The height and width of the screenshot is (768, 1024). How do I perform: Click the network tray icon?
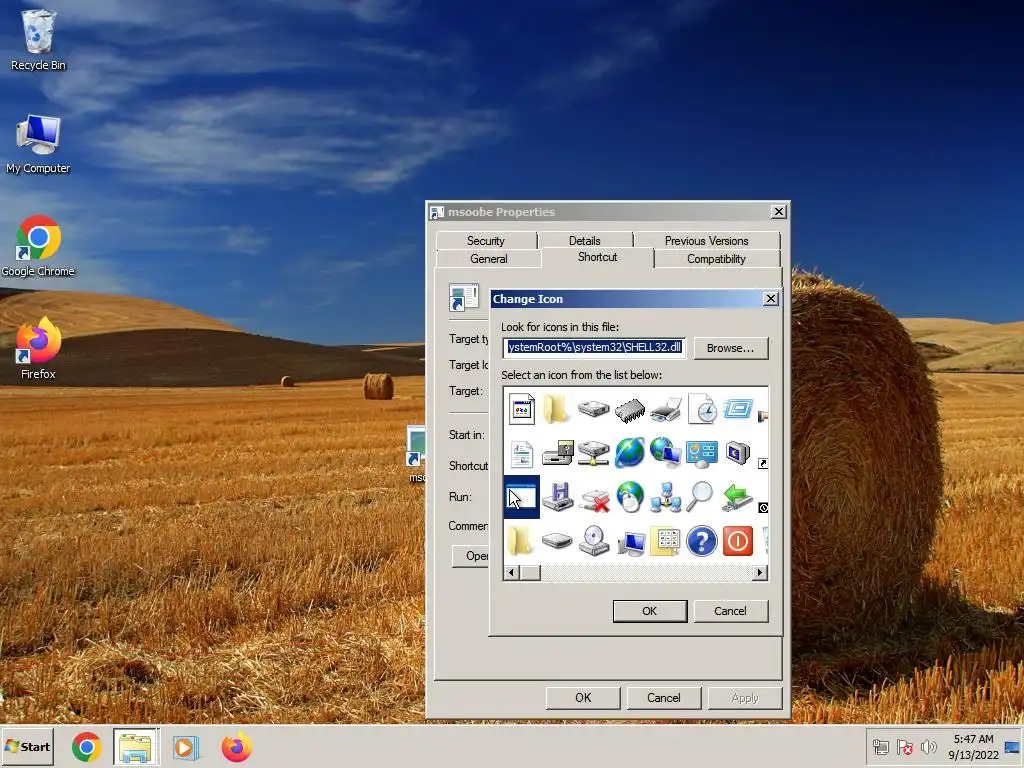[x=881, y=747]
